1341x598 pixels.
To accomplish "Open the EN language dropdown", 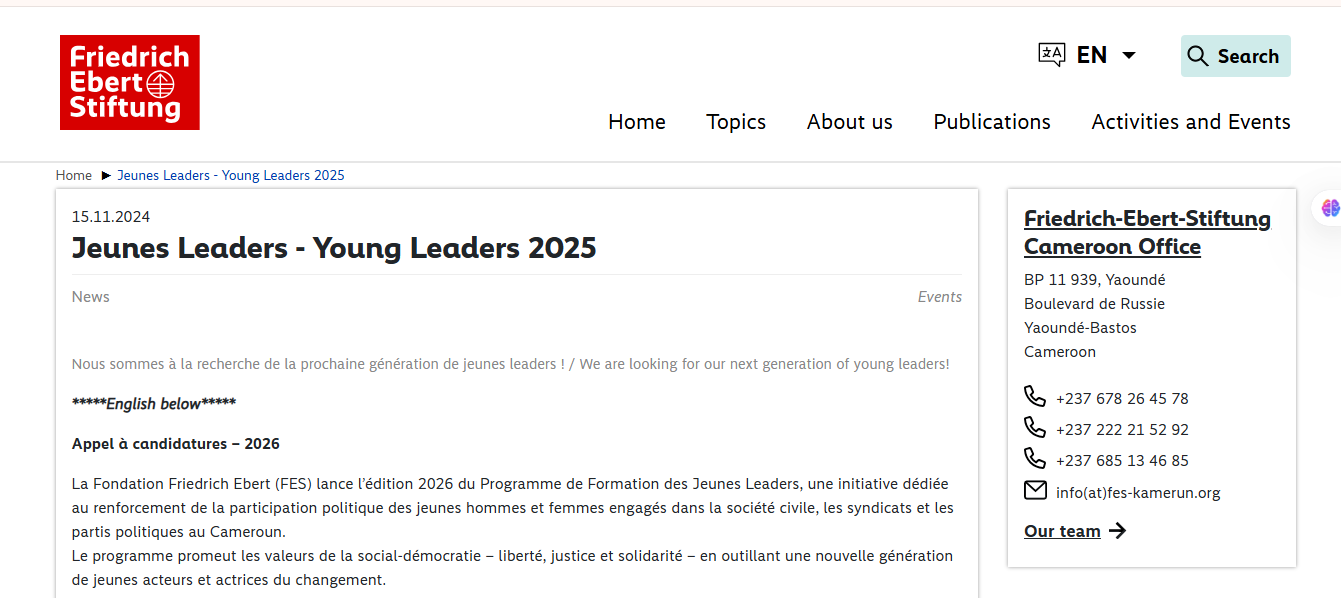I will coord(1092,55).
